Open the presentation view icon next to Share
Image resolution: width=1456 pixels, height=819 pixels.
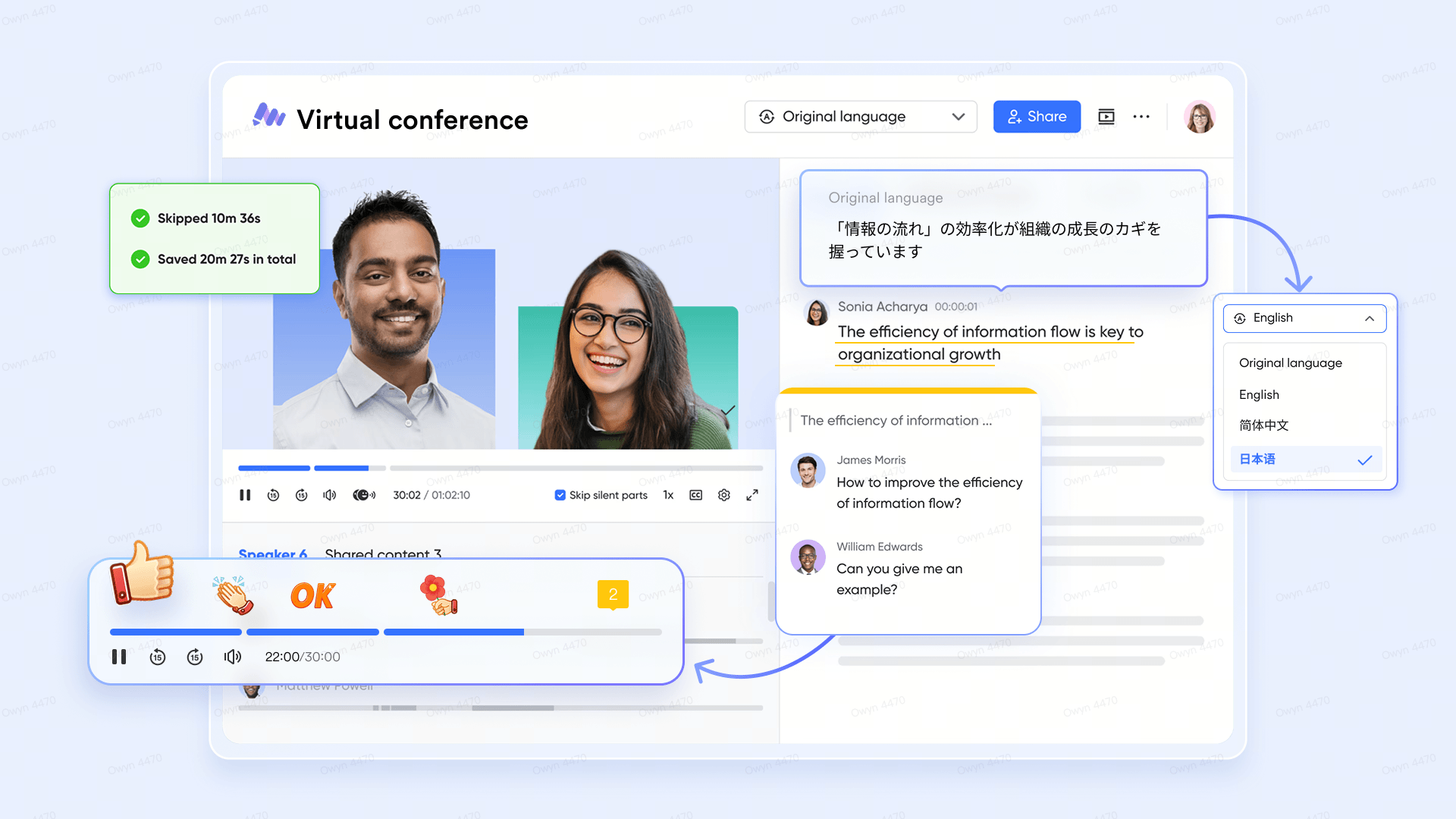pos(1106,117)
